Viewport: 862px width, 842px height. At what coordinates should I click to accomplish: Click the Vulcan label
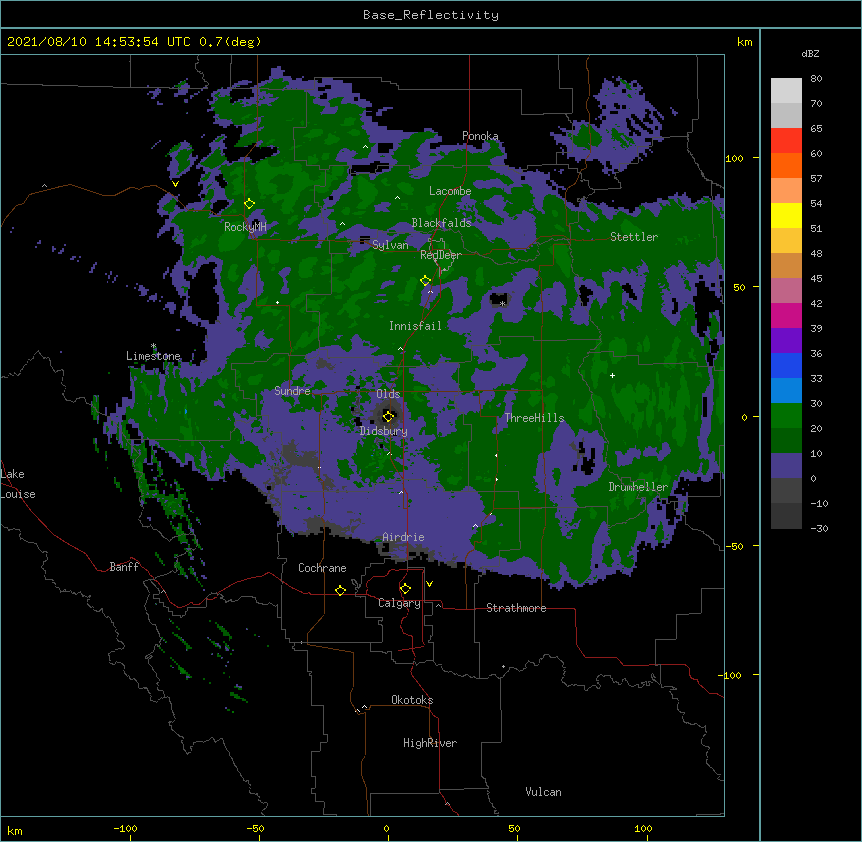543,792
